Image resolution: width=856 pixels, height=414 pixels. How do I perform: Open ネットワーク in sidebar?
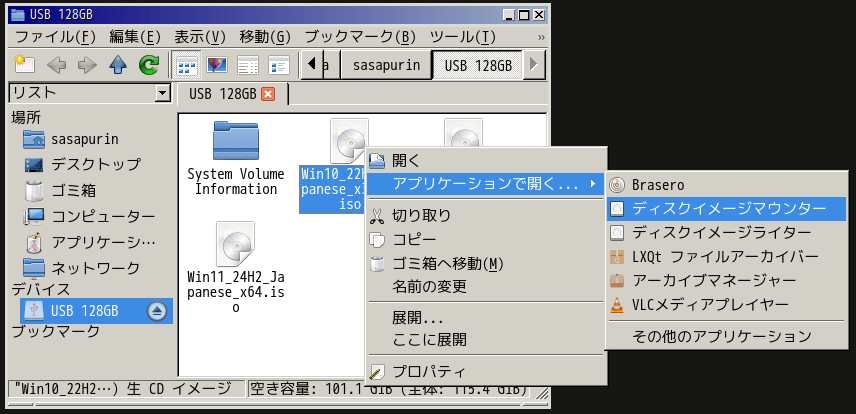click(x=82, y=268)
